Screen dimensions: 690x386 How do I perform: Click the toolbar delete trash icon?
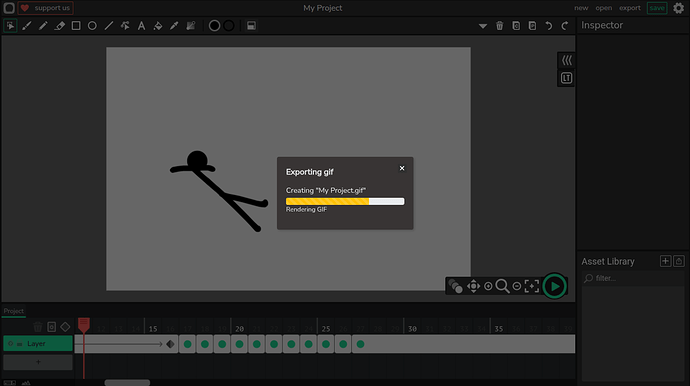(499, 26)
